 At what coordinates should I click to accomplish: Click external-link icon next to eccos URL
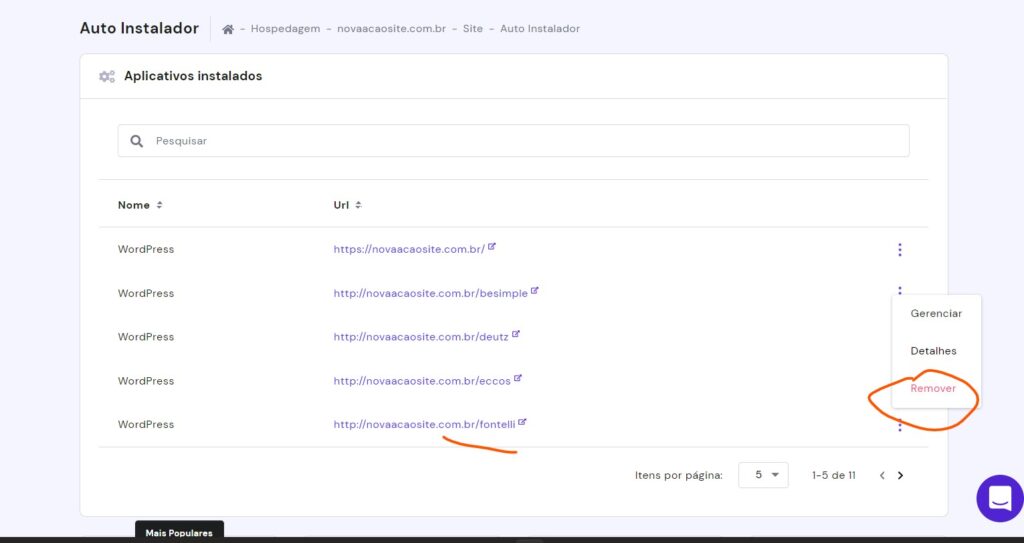click(x=518, y=379)
